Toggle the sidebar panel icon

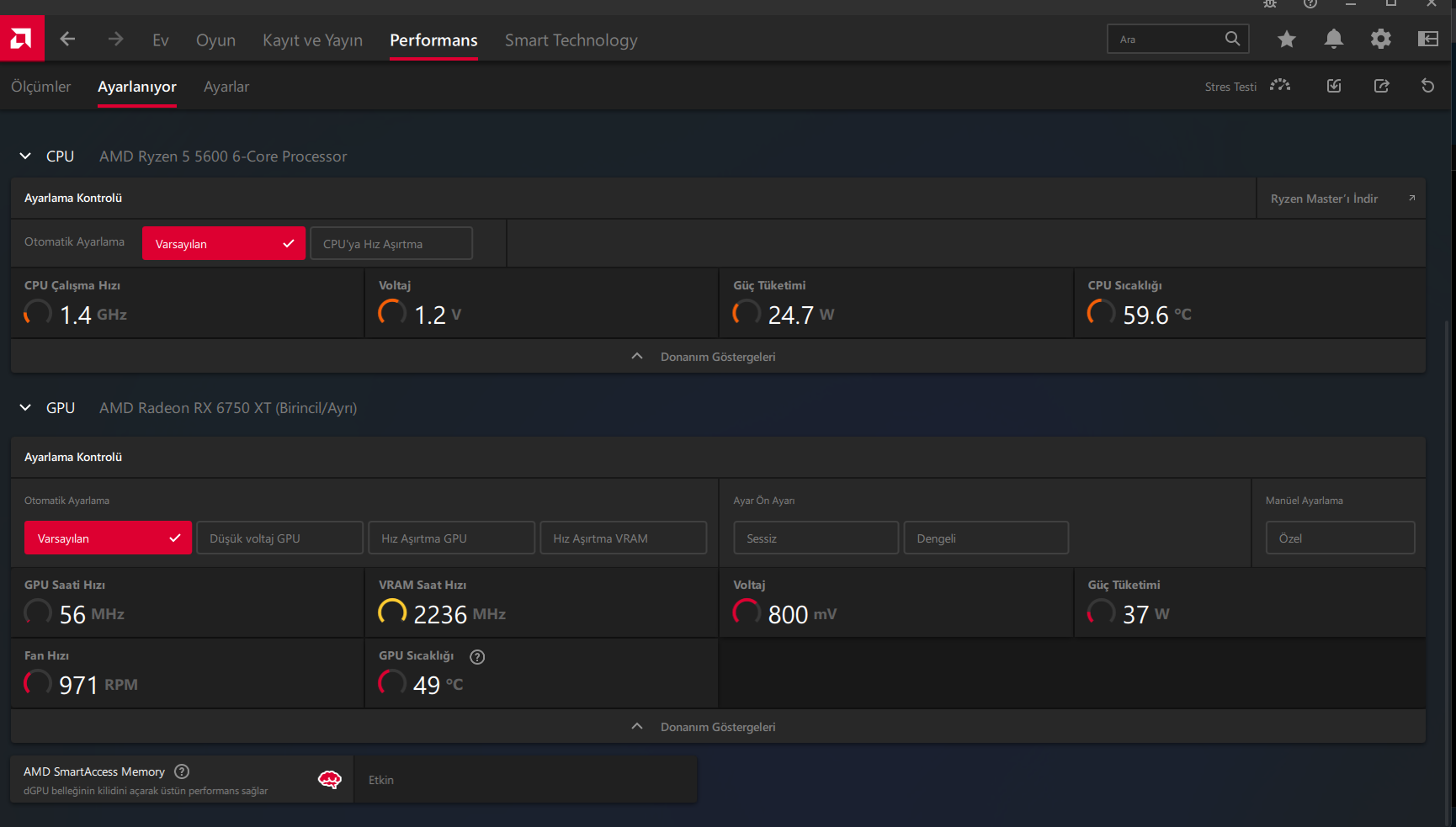tap(1428, 39)
